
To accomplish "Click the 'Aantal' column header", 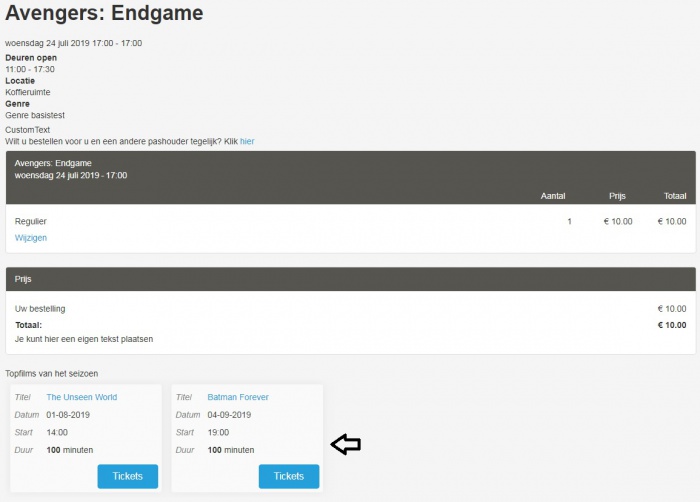I will (x=553, y=196).
